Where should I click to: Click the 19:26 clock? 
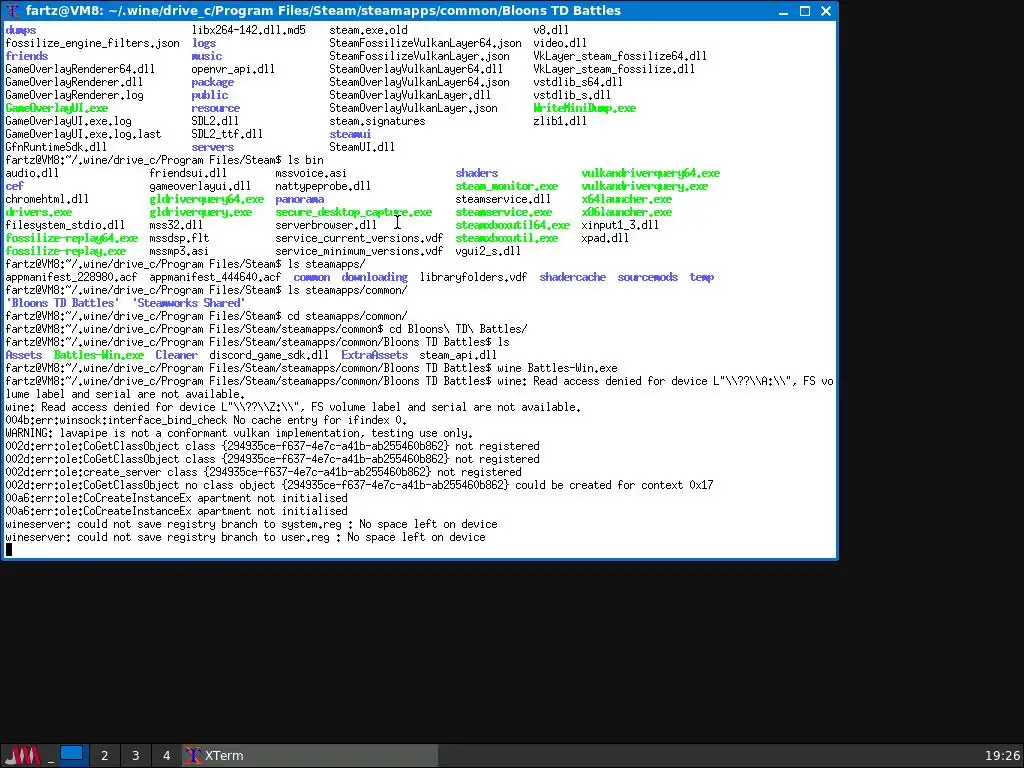click(x=1002, y=756)
